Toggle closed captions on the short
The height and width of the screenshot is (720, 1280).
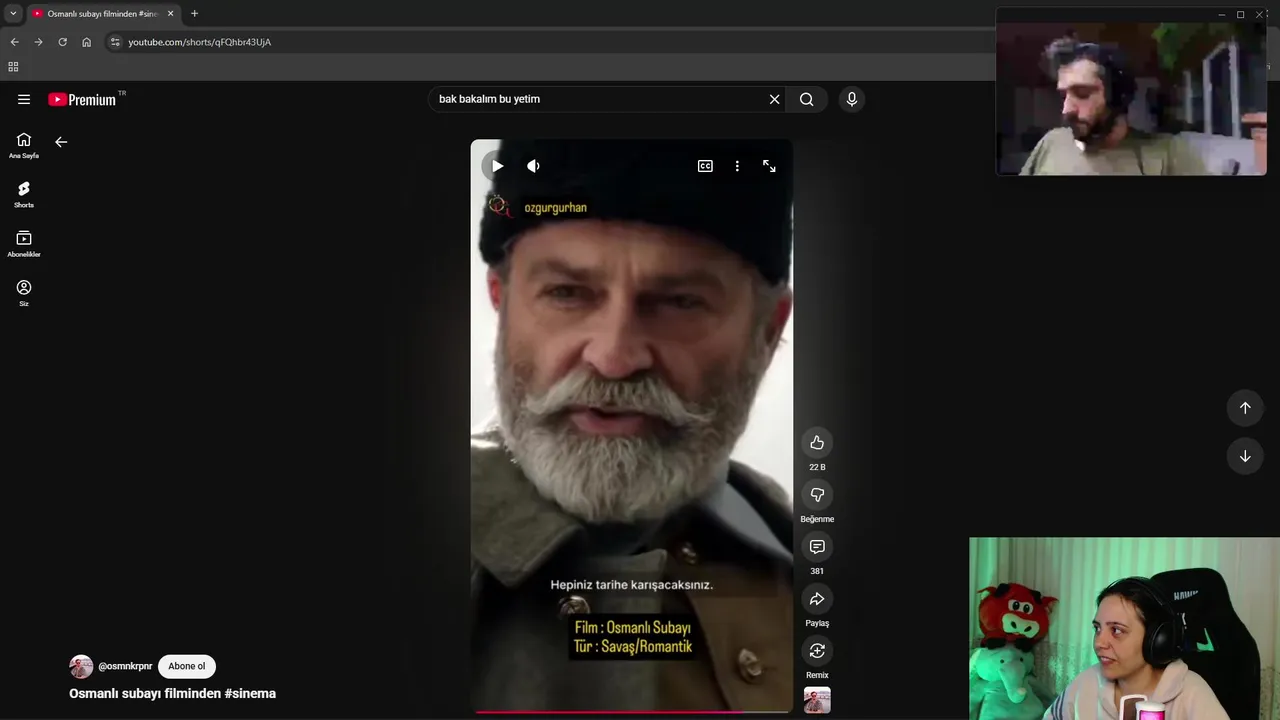[705, 166]
